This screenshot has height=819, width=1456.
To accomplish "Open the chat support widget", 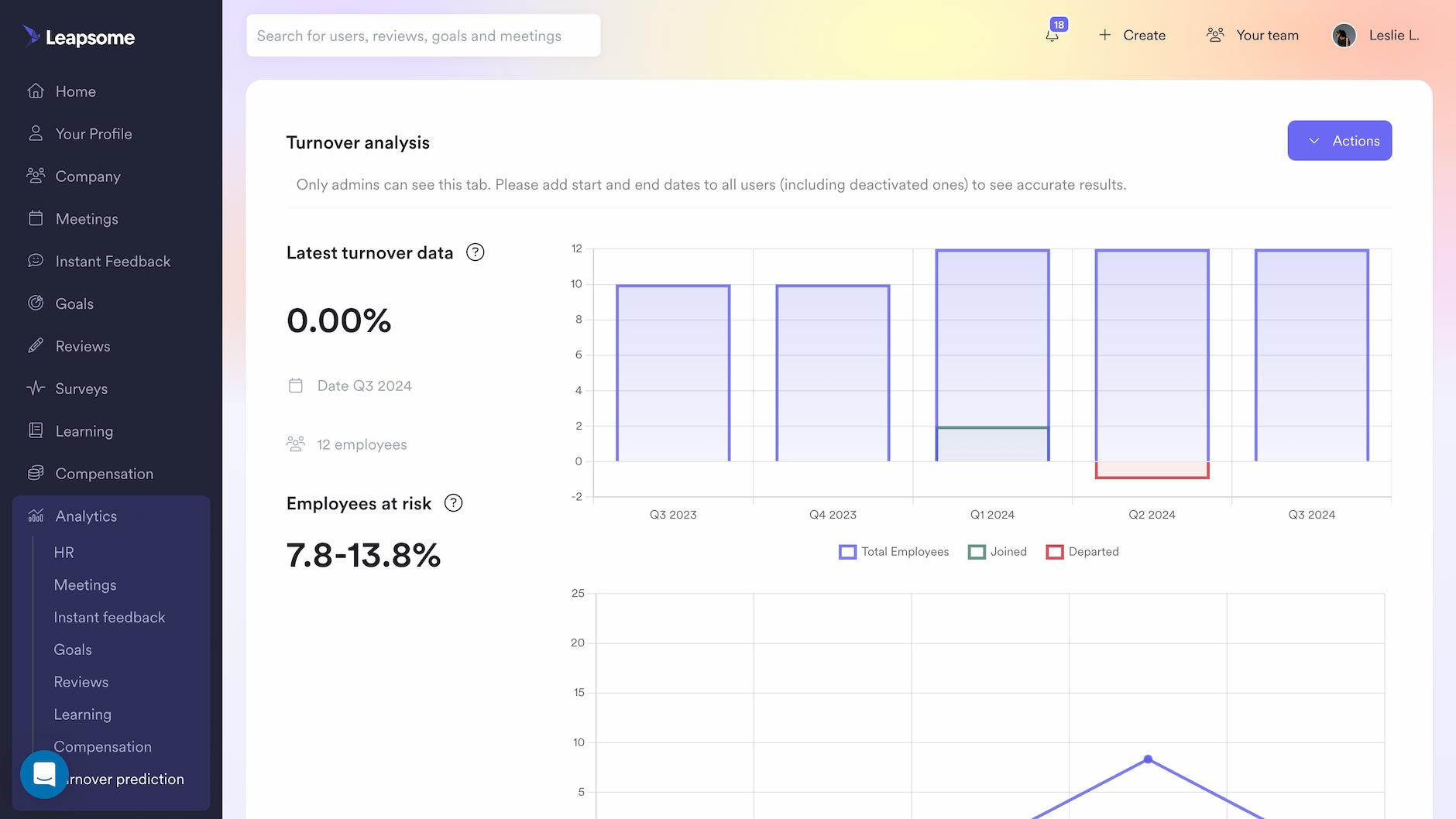I will (x=44, y=774).
